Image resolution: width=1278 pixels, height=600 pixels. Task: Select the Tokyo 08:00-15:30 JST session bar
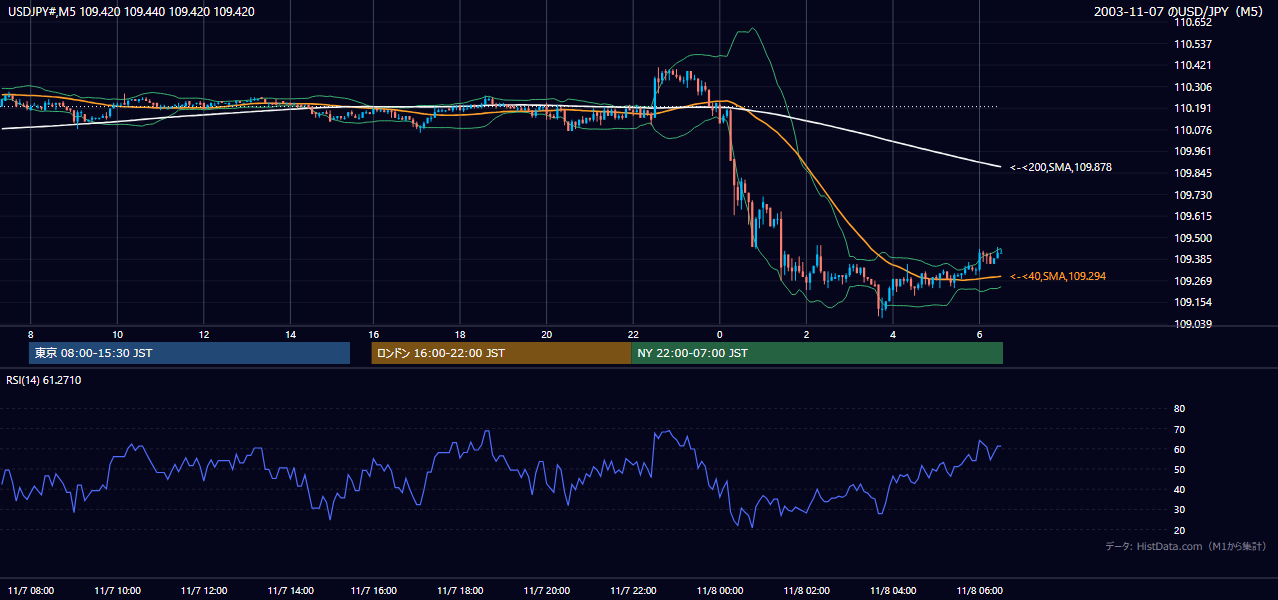coord(190,353)
